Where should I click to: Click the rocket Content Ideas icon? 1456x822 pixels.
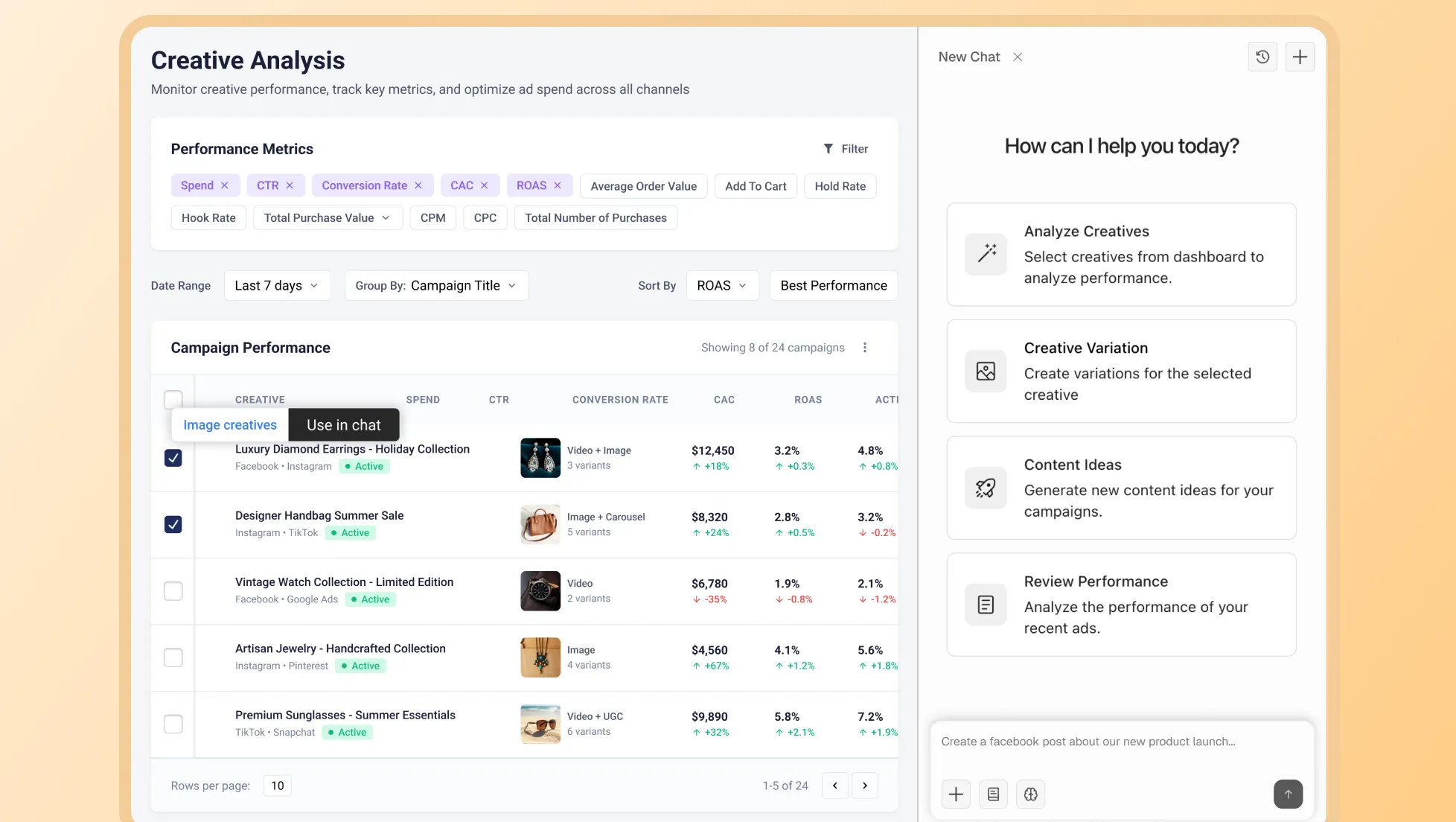click(986, 488)
